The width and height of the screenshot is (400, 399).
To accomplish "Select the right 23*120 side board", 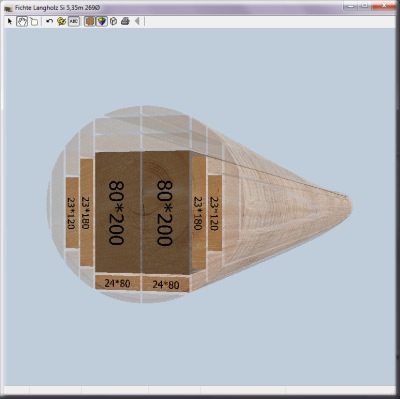I will (215, 213).
